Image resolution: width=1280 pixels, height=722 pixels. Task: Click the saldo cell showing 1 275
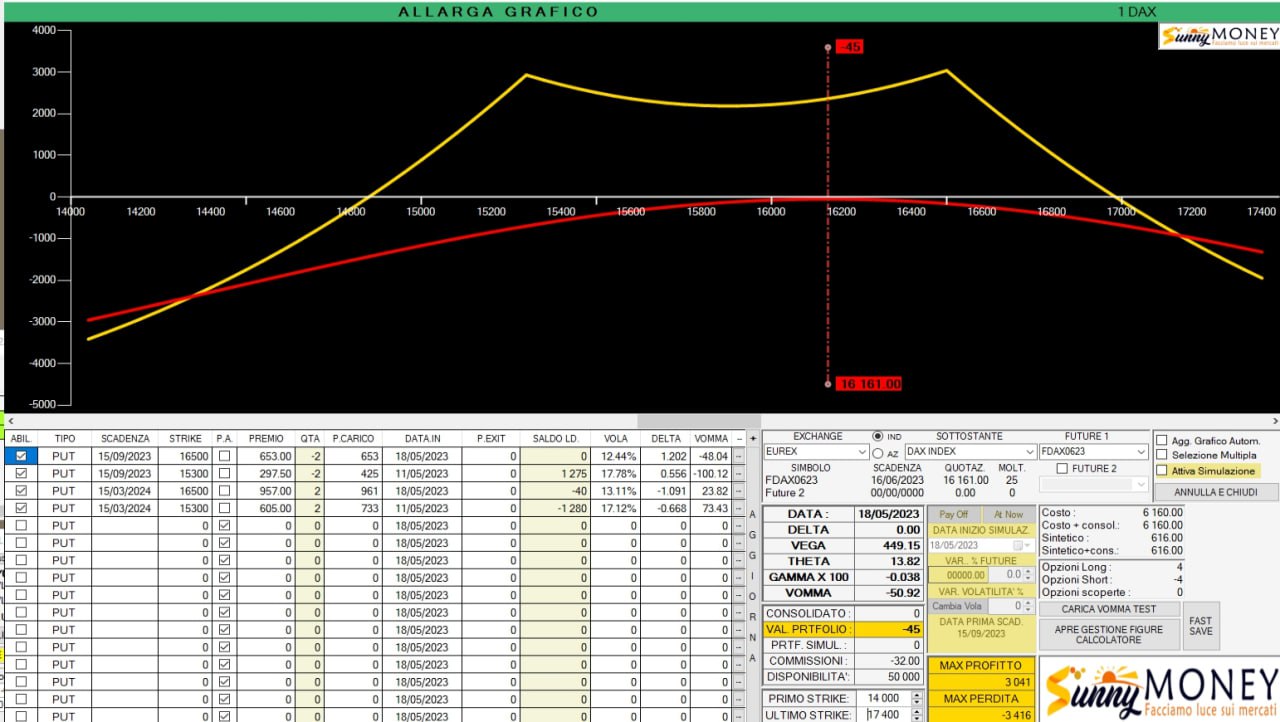tap(555, 474)
